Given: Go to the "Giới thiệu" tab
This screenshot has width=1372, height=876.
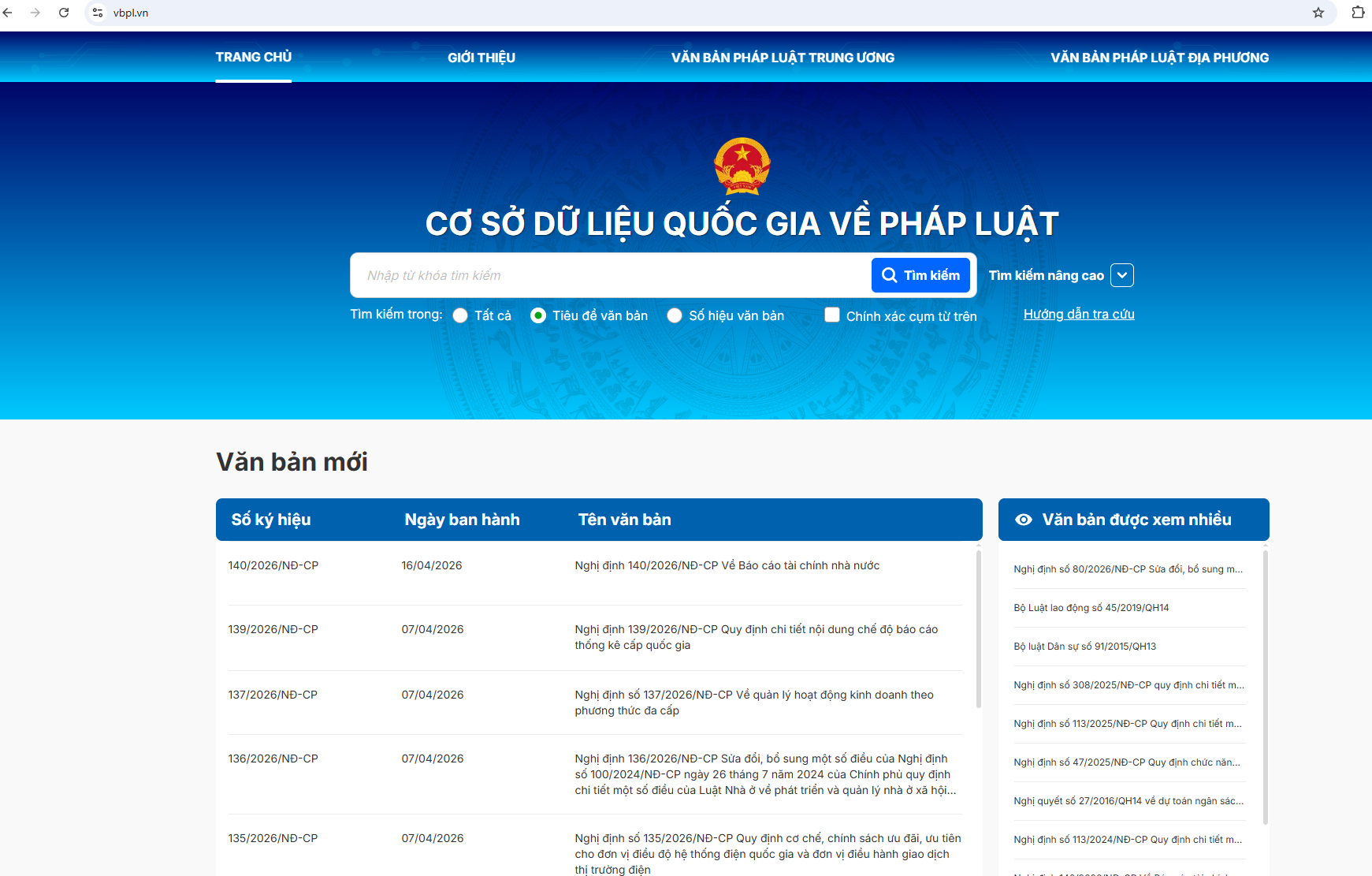Looking at the screenshot, I should point(481,58).
